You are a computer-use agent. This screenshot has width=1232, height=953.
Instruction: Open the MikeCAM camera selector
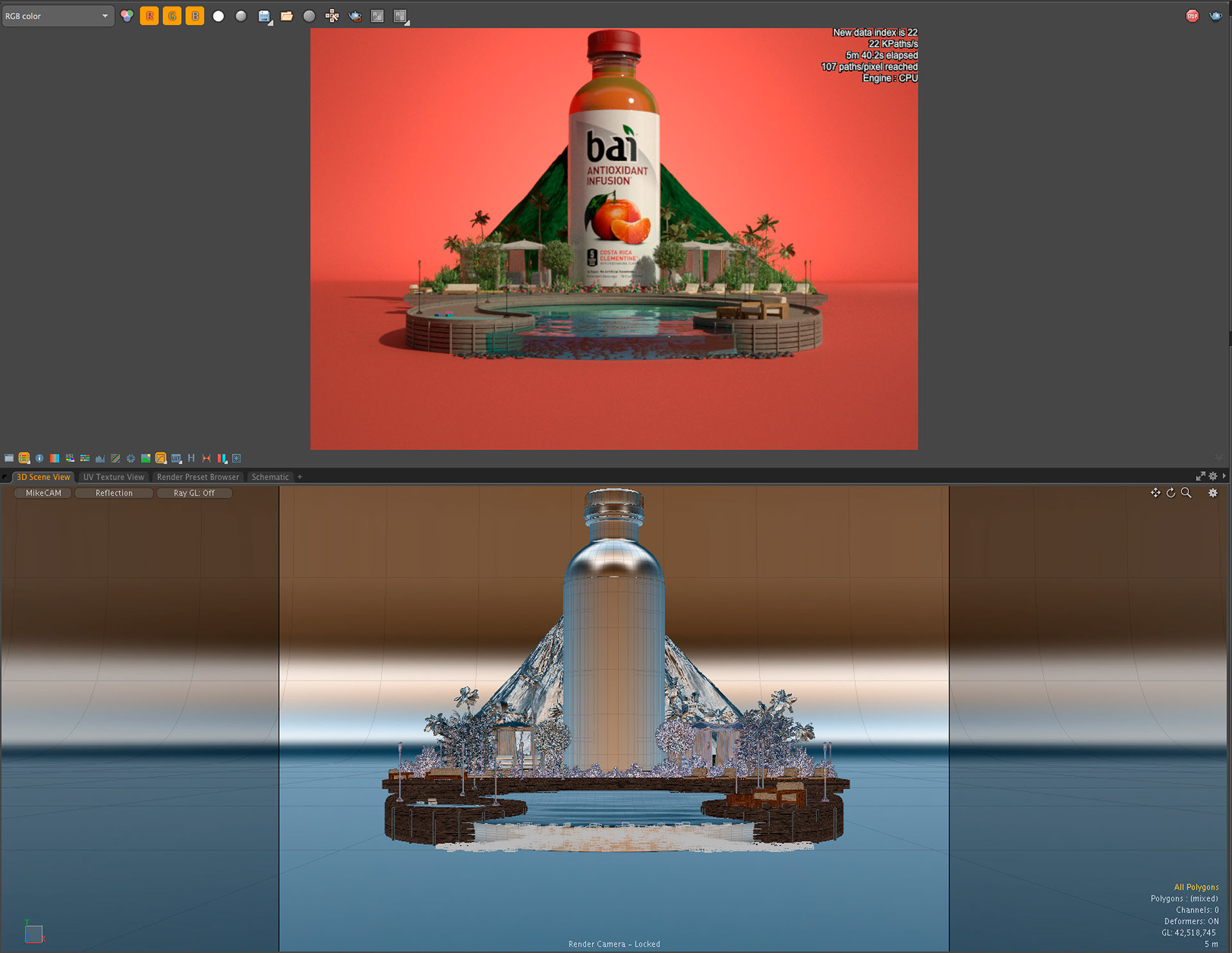(x=43, y=493)
